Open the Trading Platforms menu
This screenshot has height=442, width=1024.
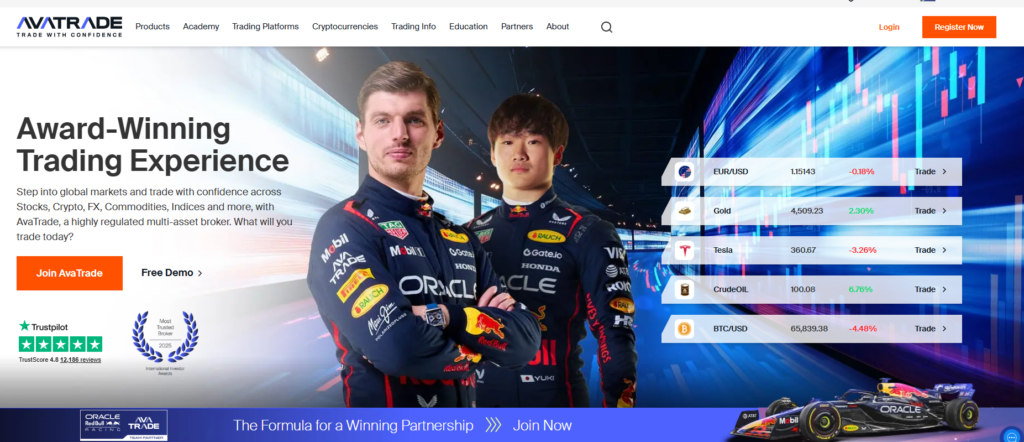tap(265, 27)
